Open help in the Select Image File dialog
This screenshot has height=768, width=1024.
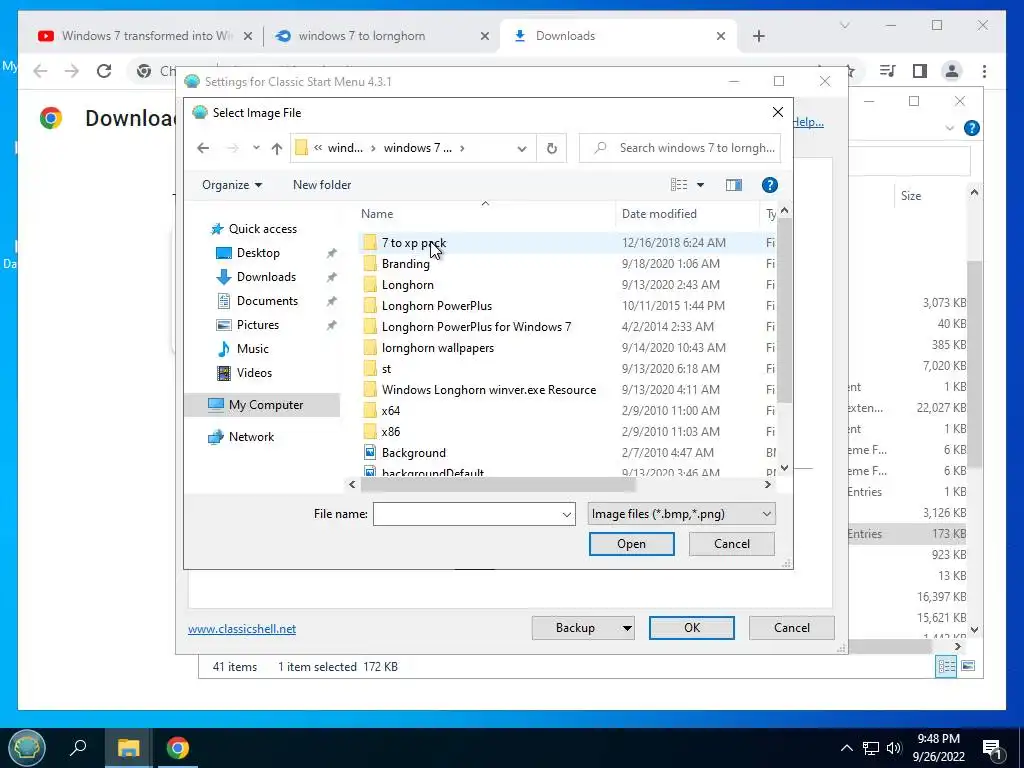click(x=769, y=185)
